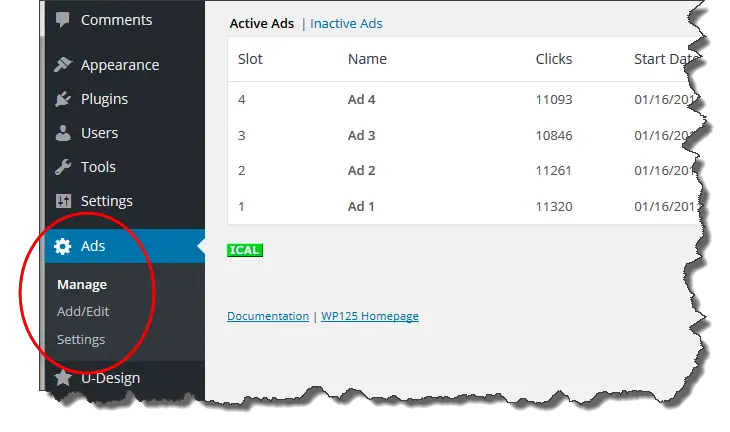Screen dimensions: 730x432
Task: Open Add/Edit under the Ads menu
Action: 83,311
